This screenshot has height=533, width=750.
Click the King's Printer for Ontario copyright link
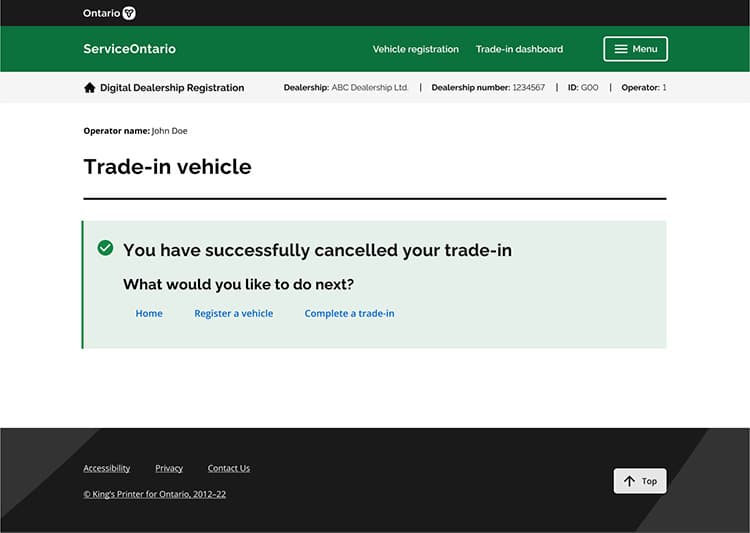(x=154, y=494)
